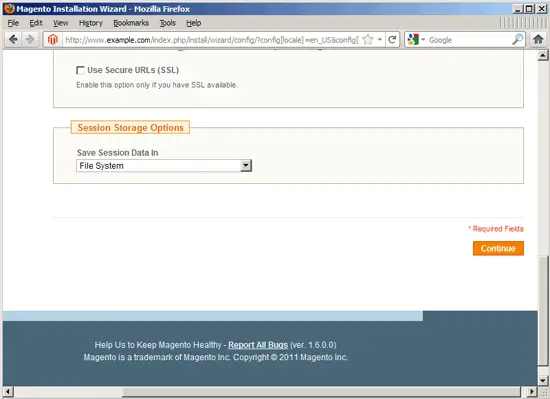Open the Bookmarks menu
Screen dimensions: 550x399
click(131, 23)
